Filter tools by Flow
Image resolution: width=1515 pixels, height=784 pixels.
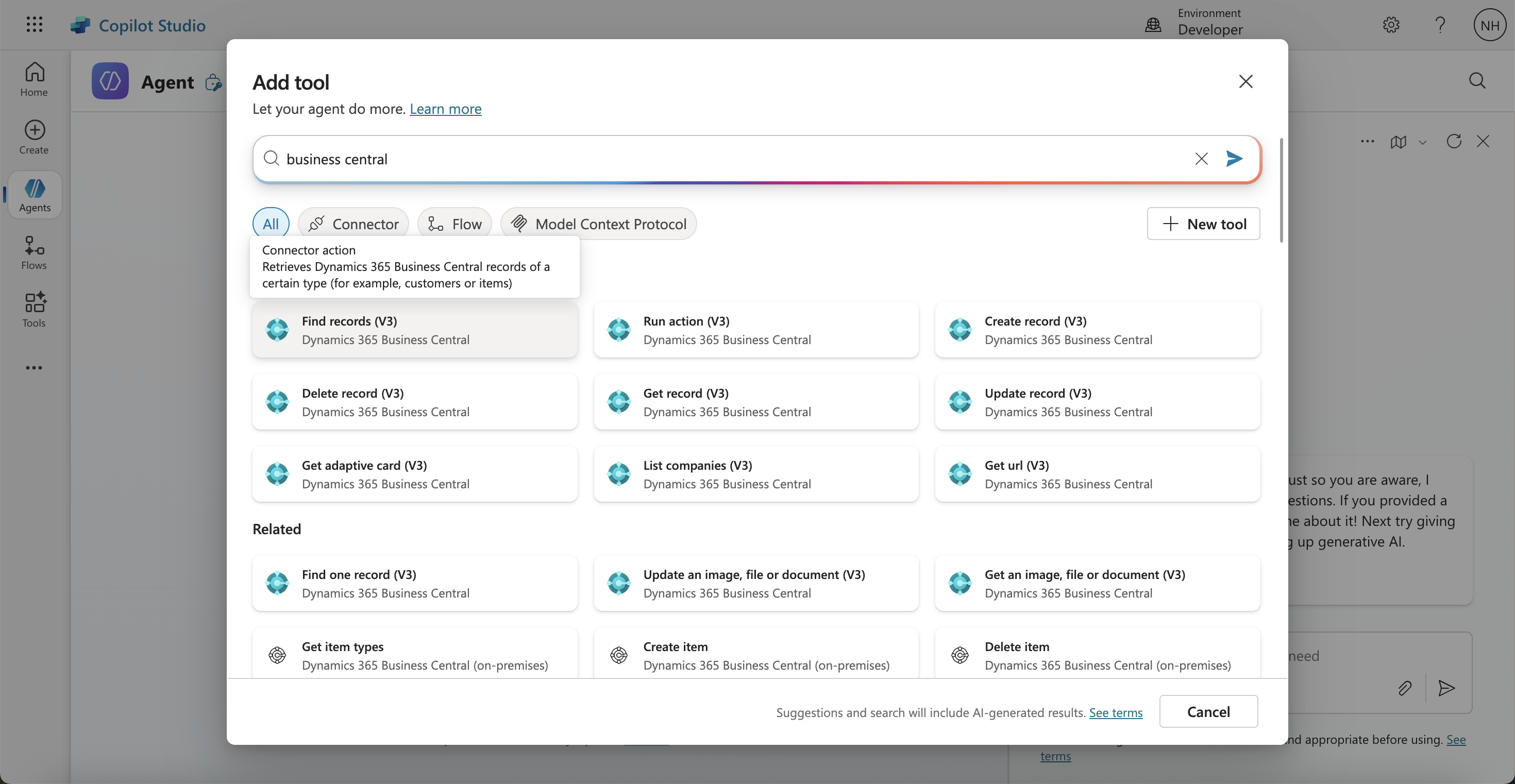click(454, 224)
